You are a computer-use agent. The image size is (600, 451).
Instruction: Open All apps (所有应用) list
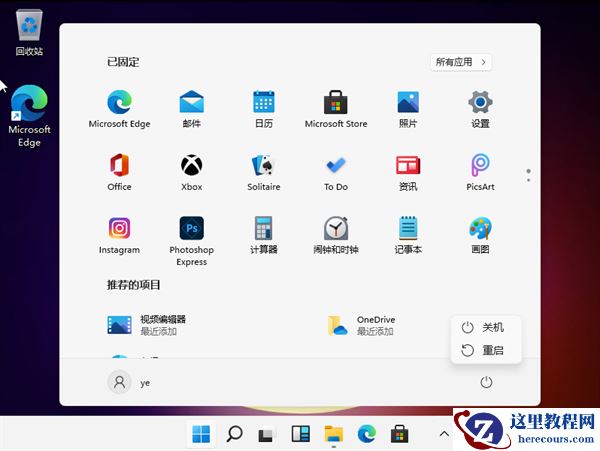(461, 62)
